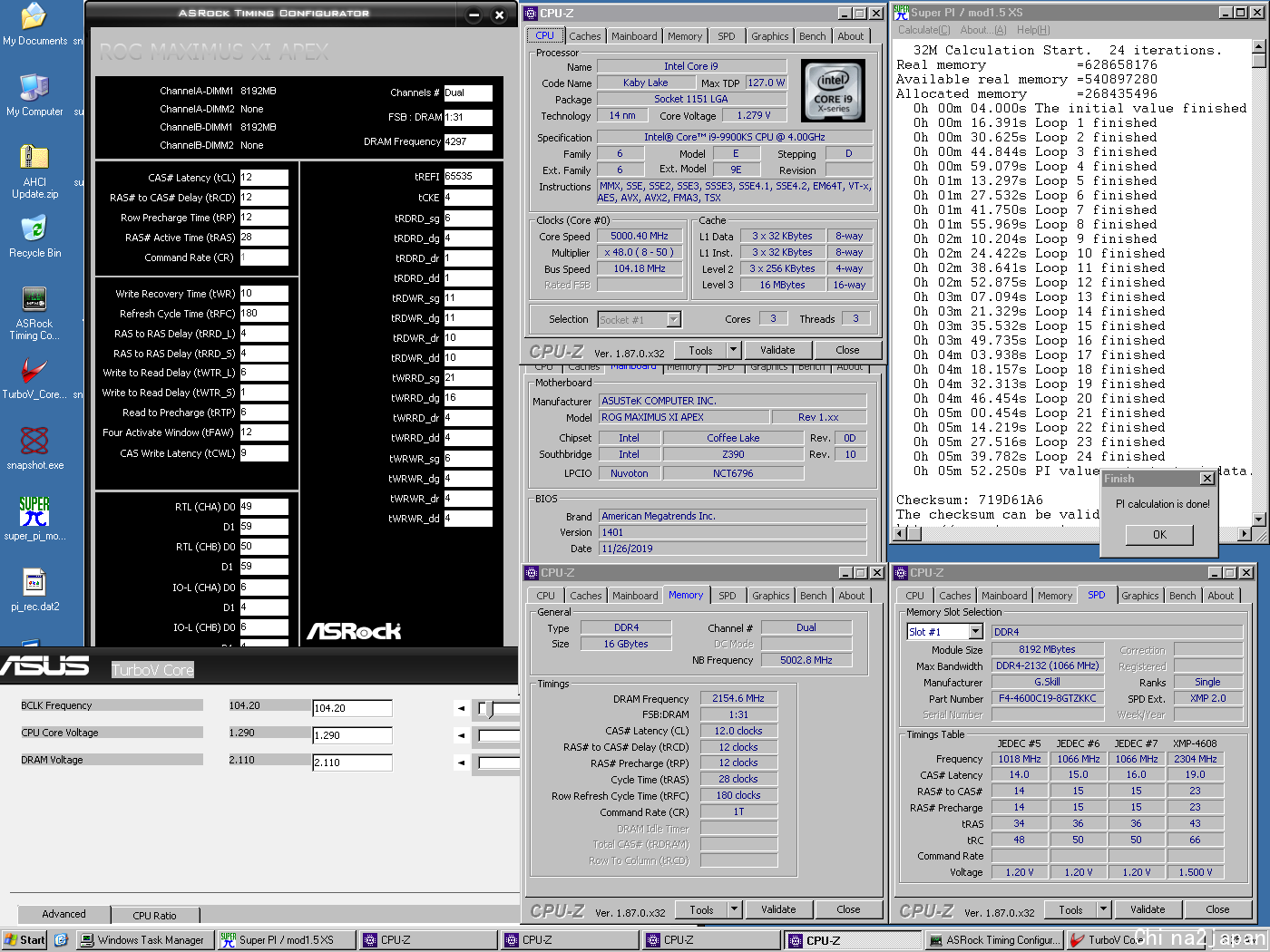Click the DRAM Frequency field in ASRock Timing Configurator
The image size is (1270, 952).
(x=468, y=142)
